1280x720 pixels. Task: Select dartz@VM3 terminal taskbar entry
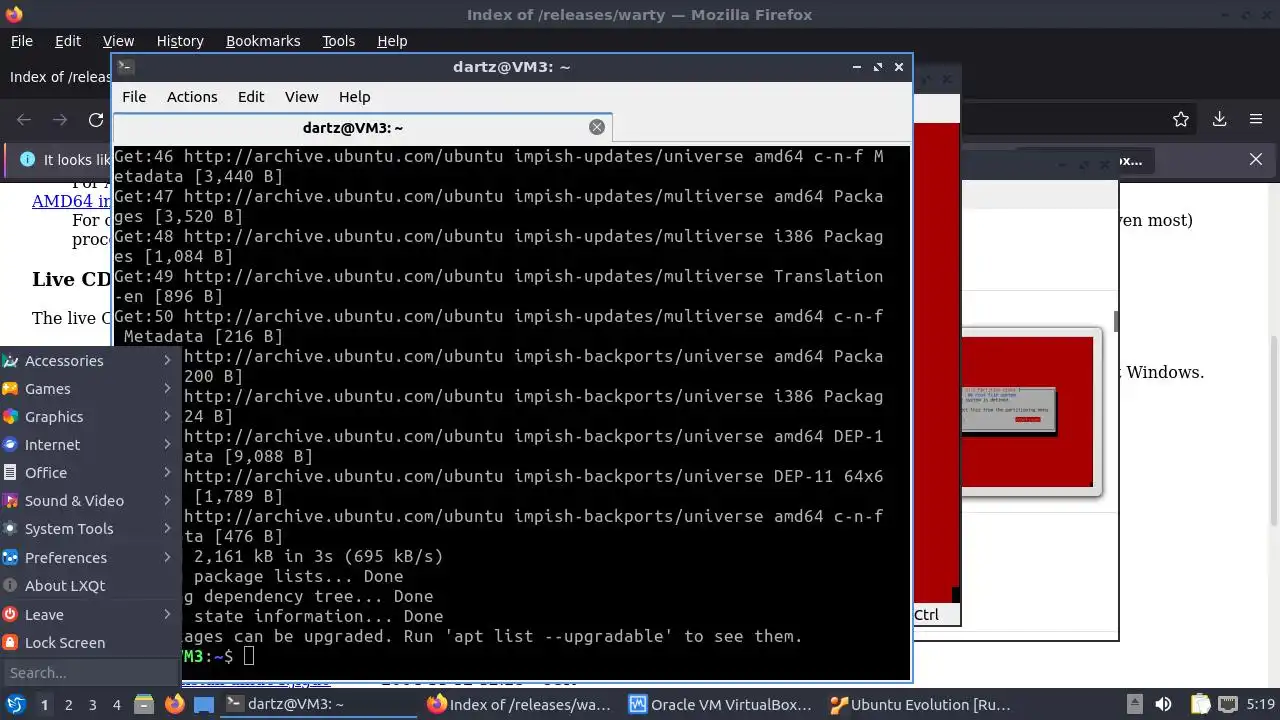[319, 704]
